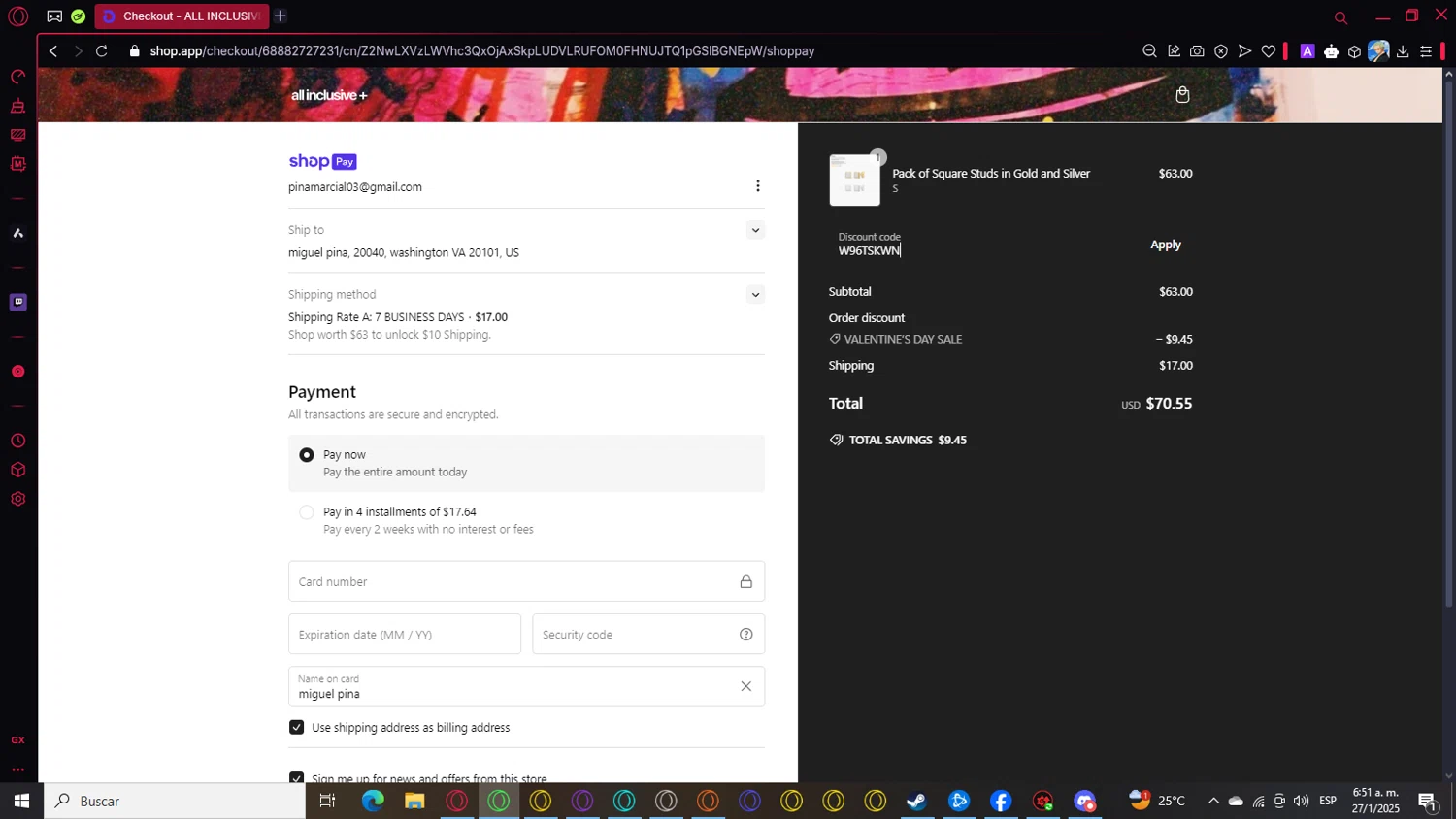Screen dimensions: 1456x819
Task: Expand the Ship to address section
Action: (x=755, y=230)
